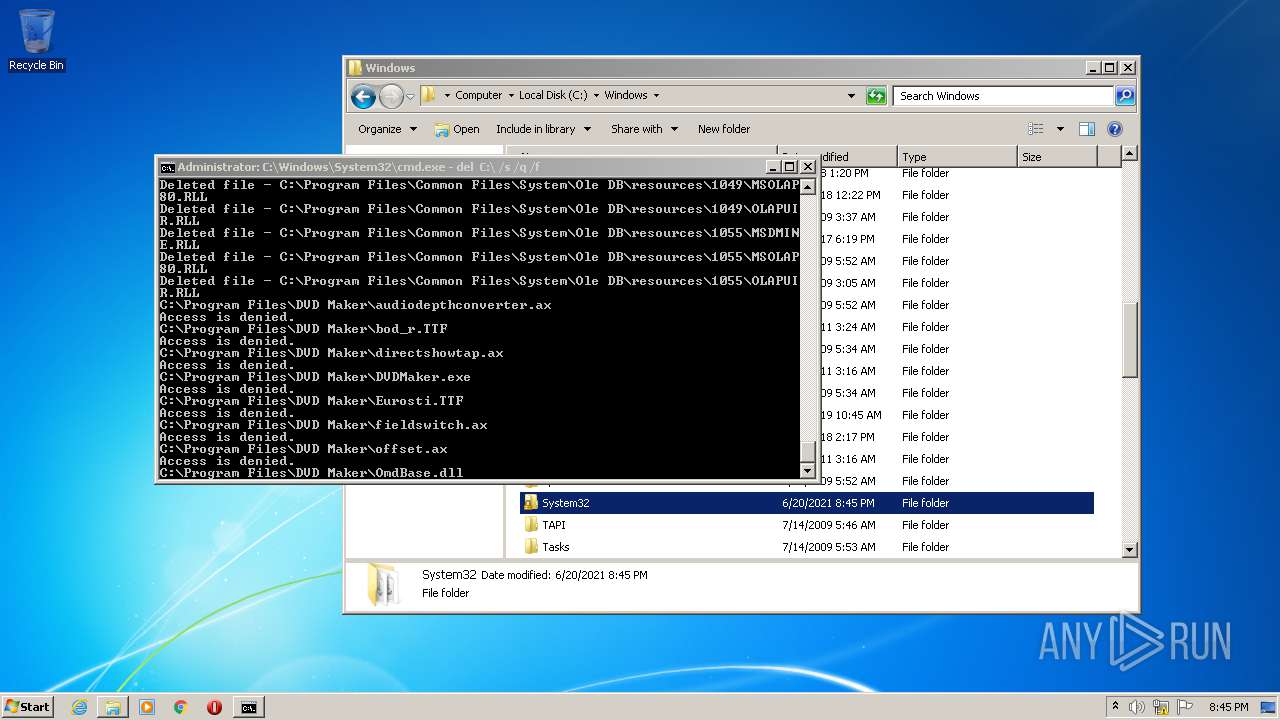Launch Chrome from taskbar
This screenshot has width=1280, height=720.
[x=181, y=707]
